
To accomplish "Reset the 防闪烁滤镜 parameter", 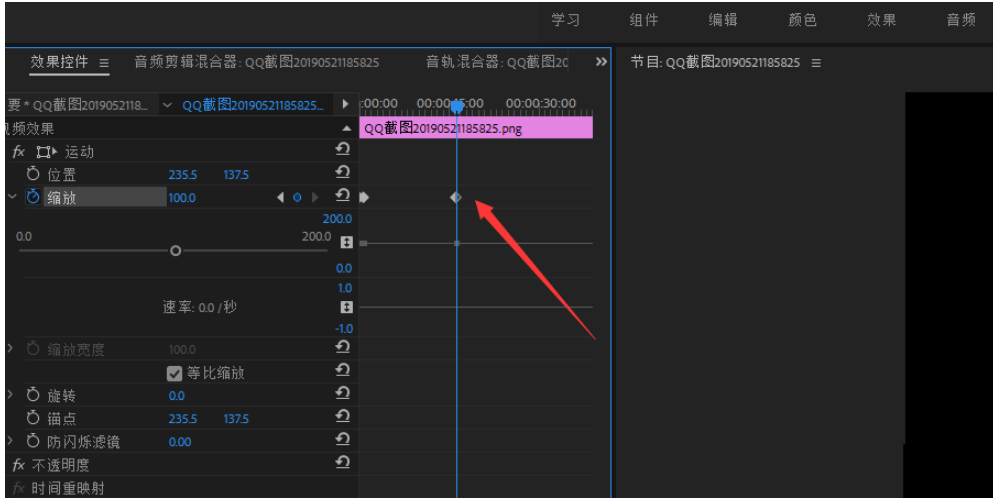I will [343, 439].
